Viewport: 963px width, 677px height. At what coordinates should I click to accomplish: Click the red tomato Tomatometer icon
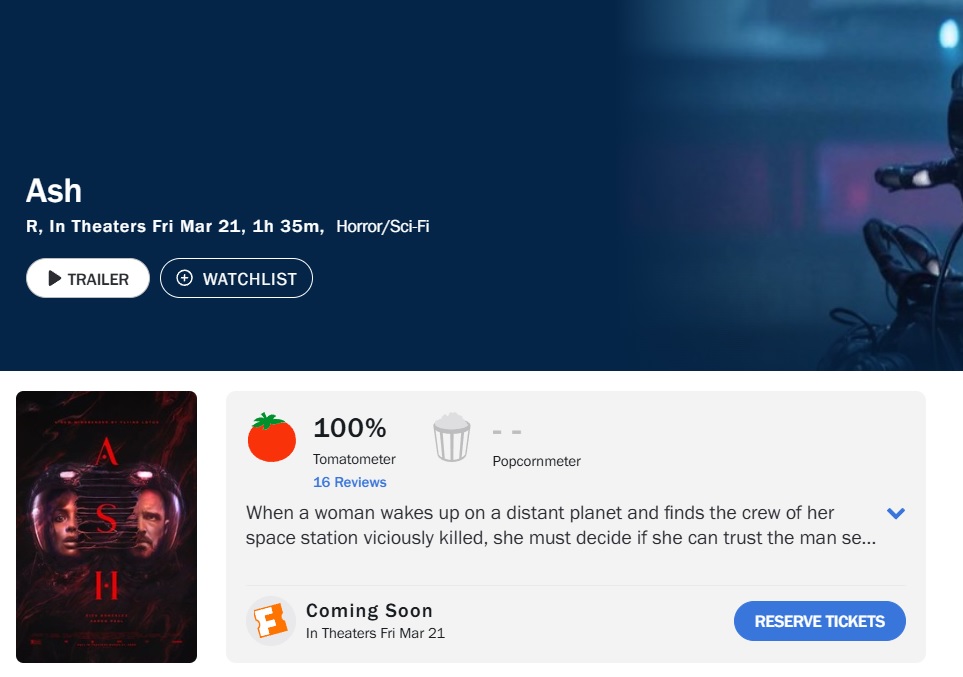(x=272, y=438)
